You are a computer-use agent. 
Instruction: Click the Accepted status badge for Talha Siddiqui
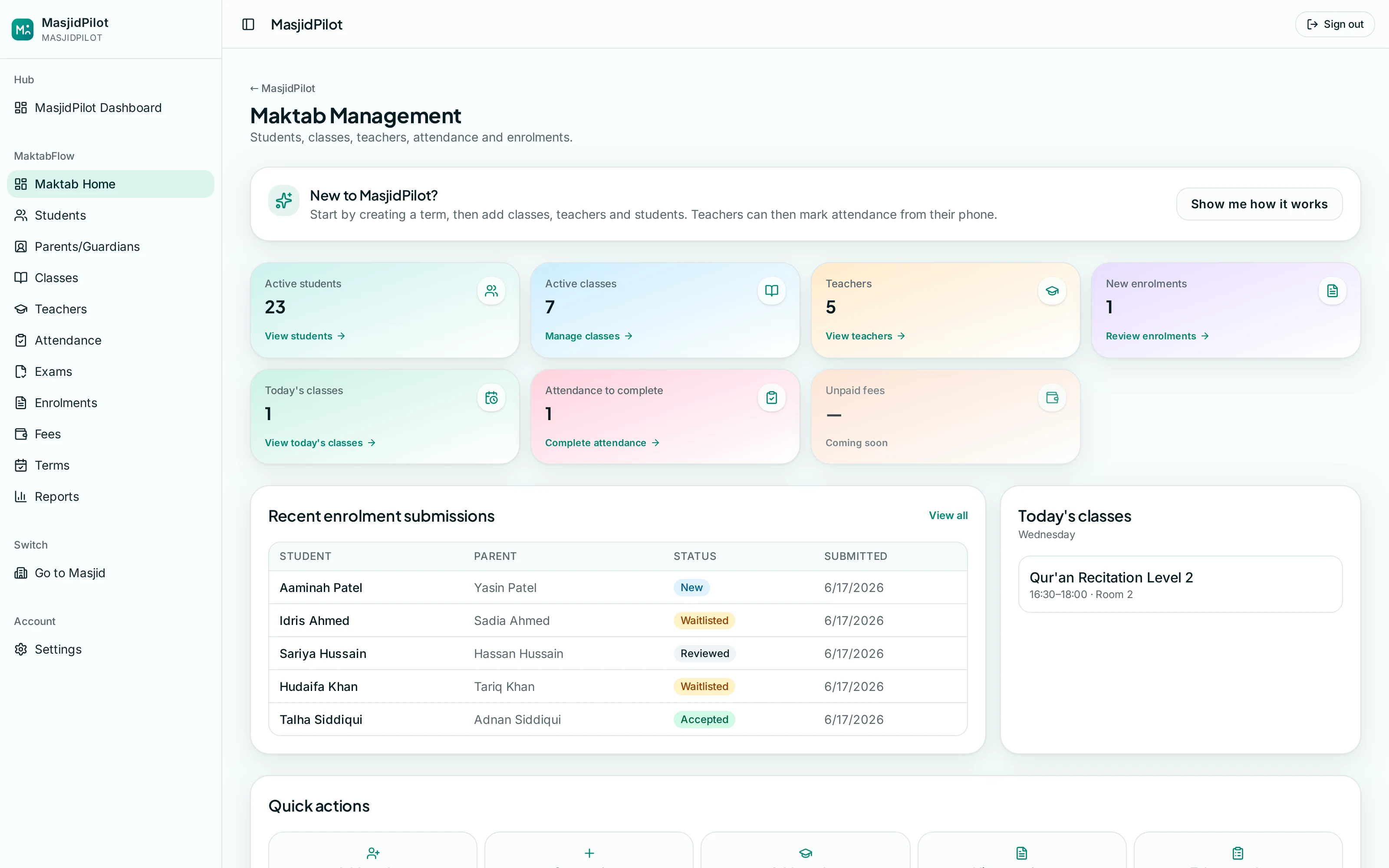pyautogui.click(x=704, y=720)
